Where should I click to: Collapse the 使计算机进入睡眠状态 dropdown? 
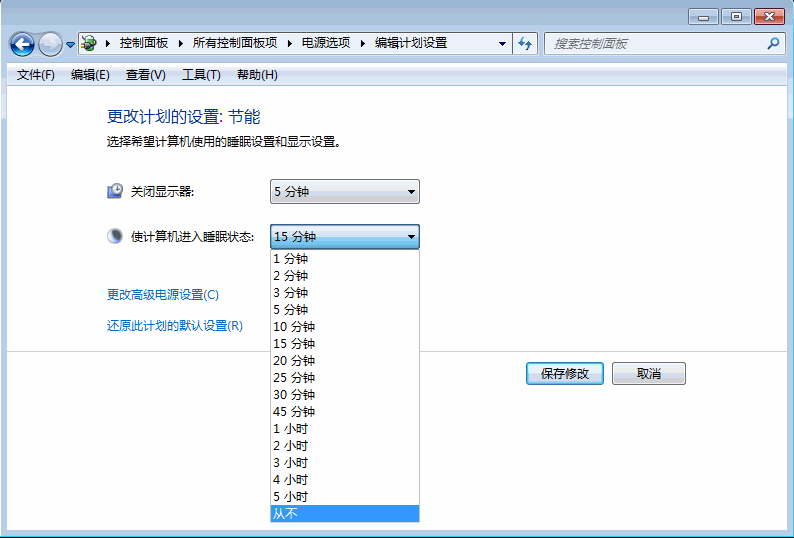(411, 237)
